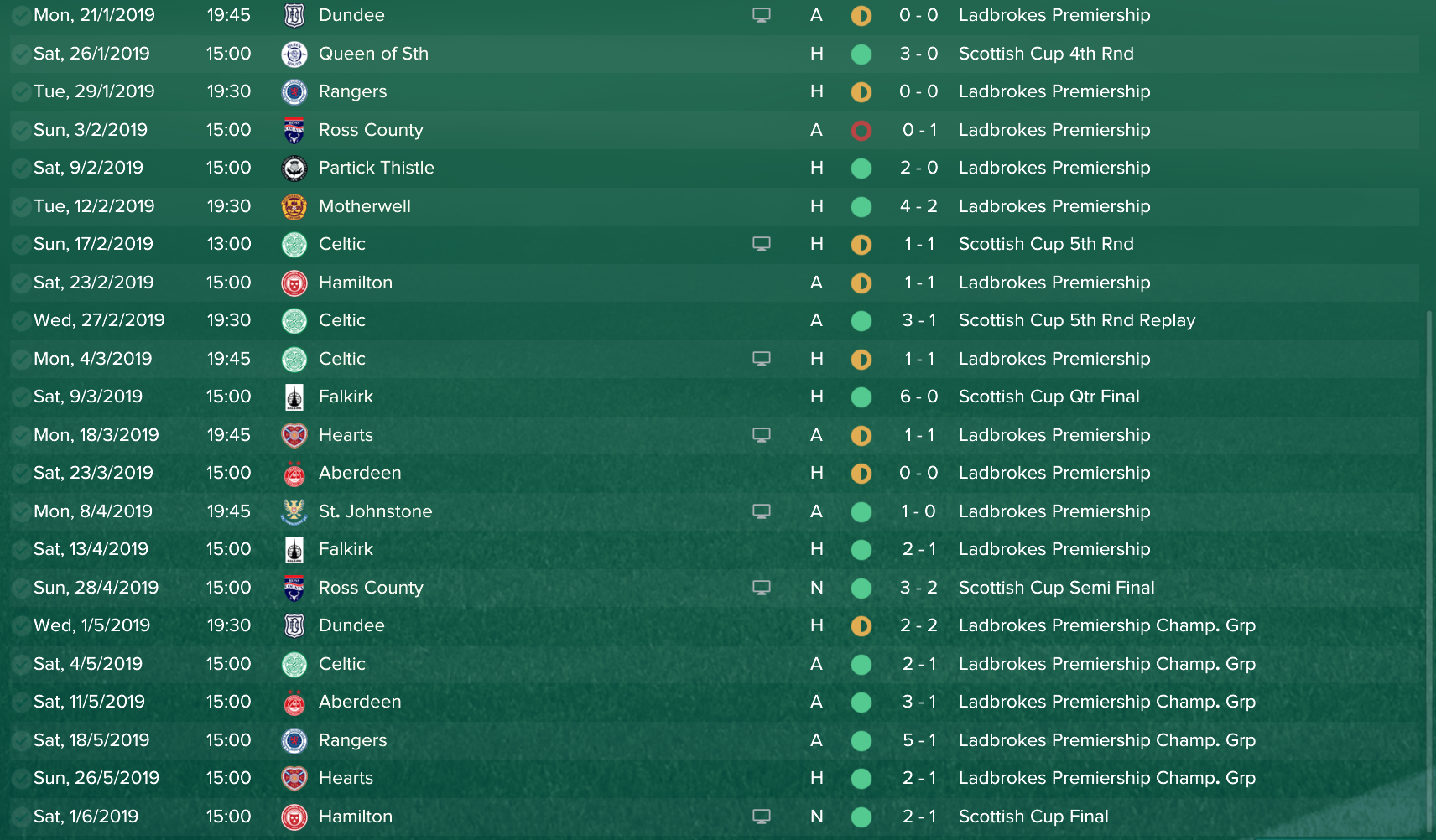Click the Queen of Sth club badge
Viewport: 1436px width, 840px height.
pos(294,54)
